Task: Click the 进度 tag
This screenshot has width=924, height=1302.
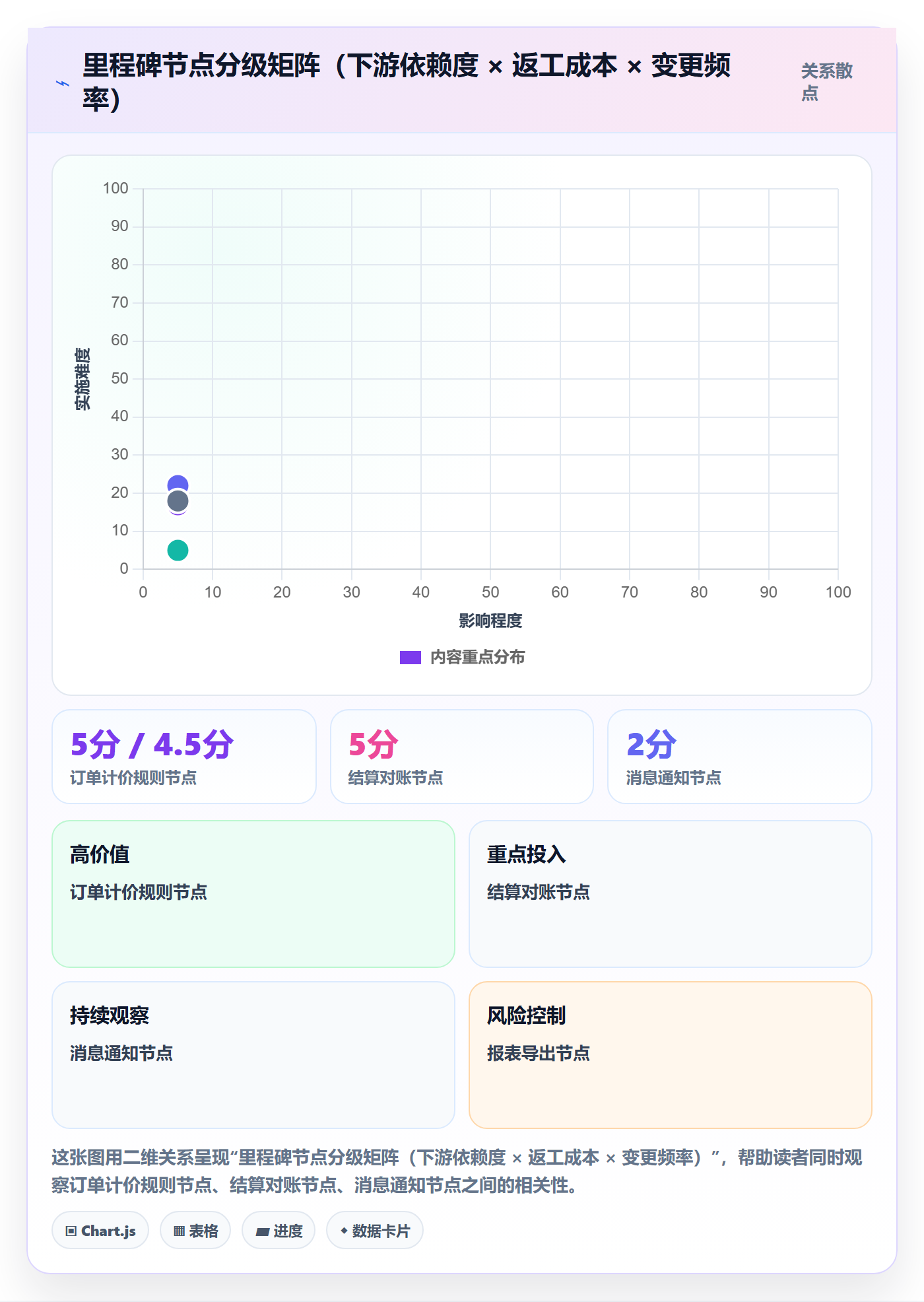Action: [x=279, y=1231]
